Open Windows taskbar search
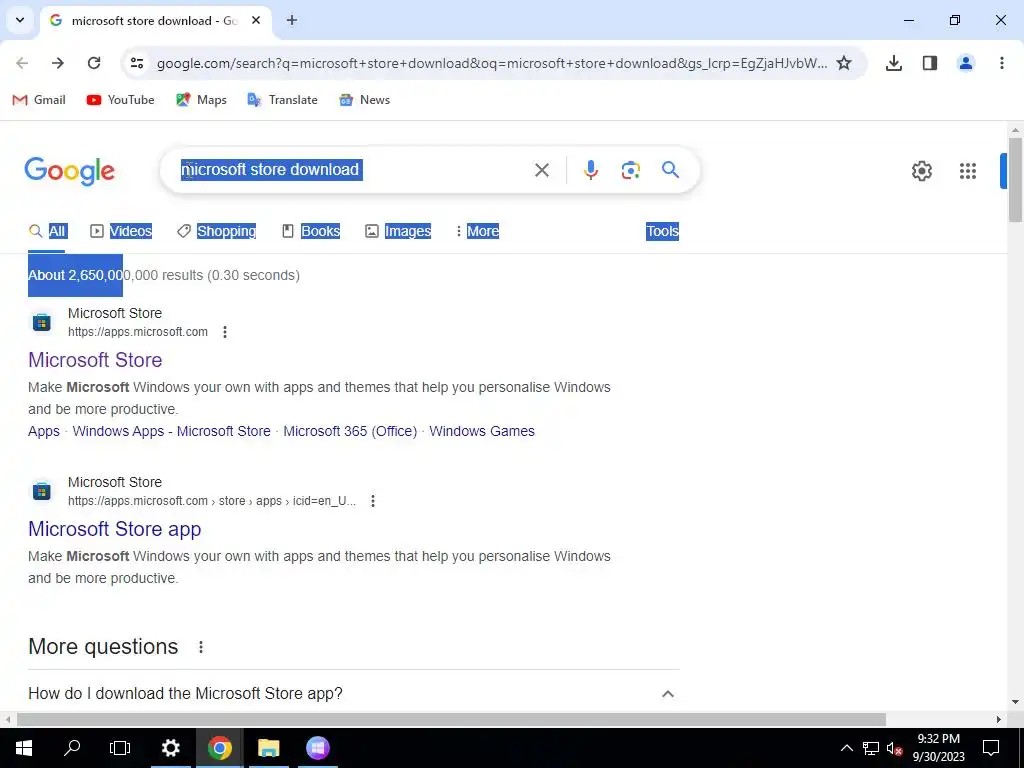The width and height of the screenshot is (1024, 768). pos(72,748)
